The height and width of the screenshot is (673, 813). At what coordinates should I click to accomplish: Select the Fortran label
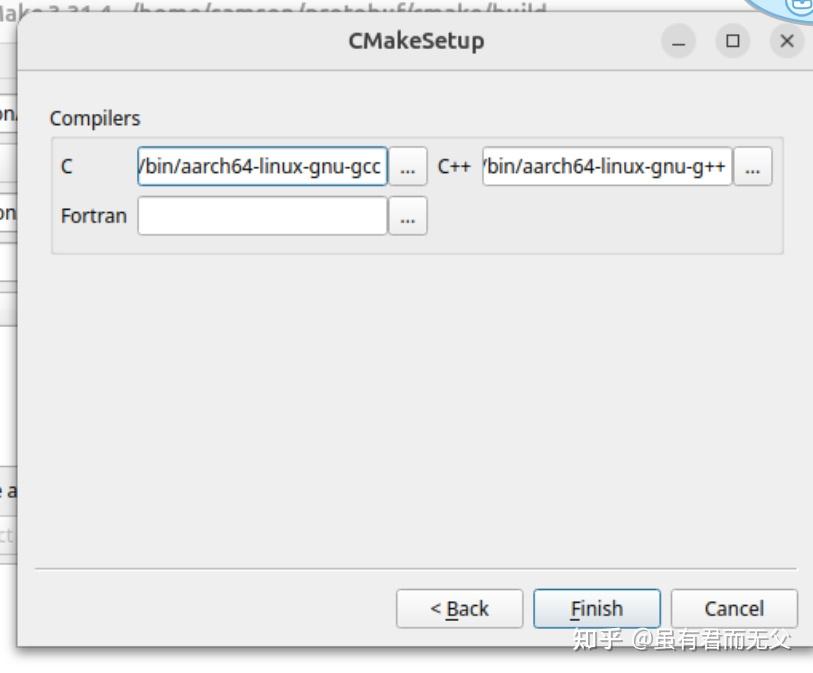point(91,215)
